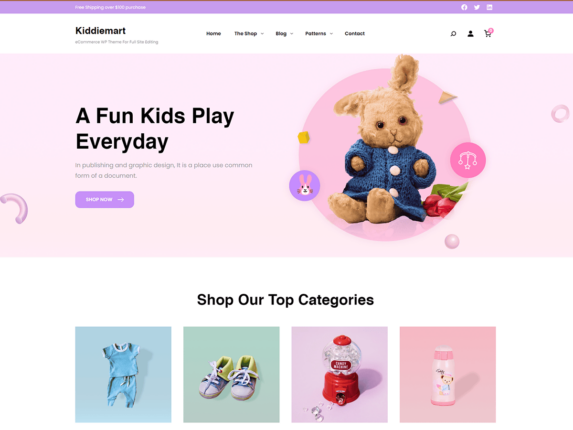Click the Shop Now button
The width and height of the screenshot is (573, 430).
[105, 199]
